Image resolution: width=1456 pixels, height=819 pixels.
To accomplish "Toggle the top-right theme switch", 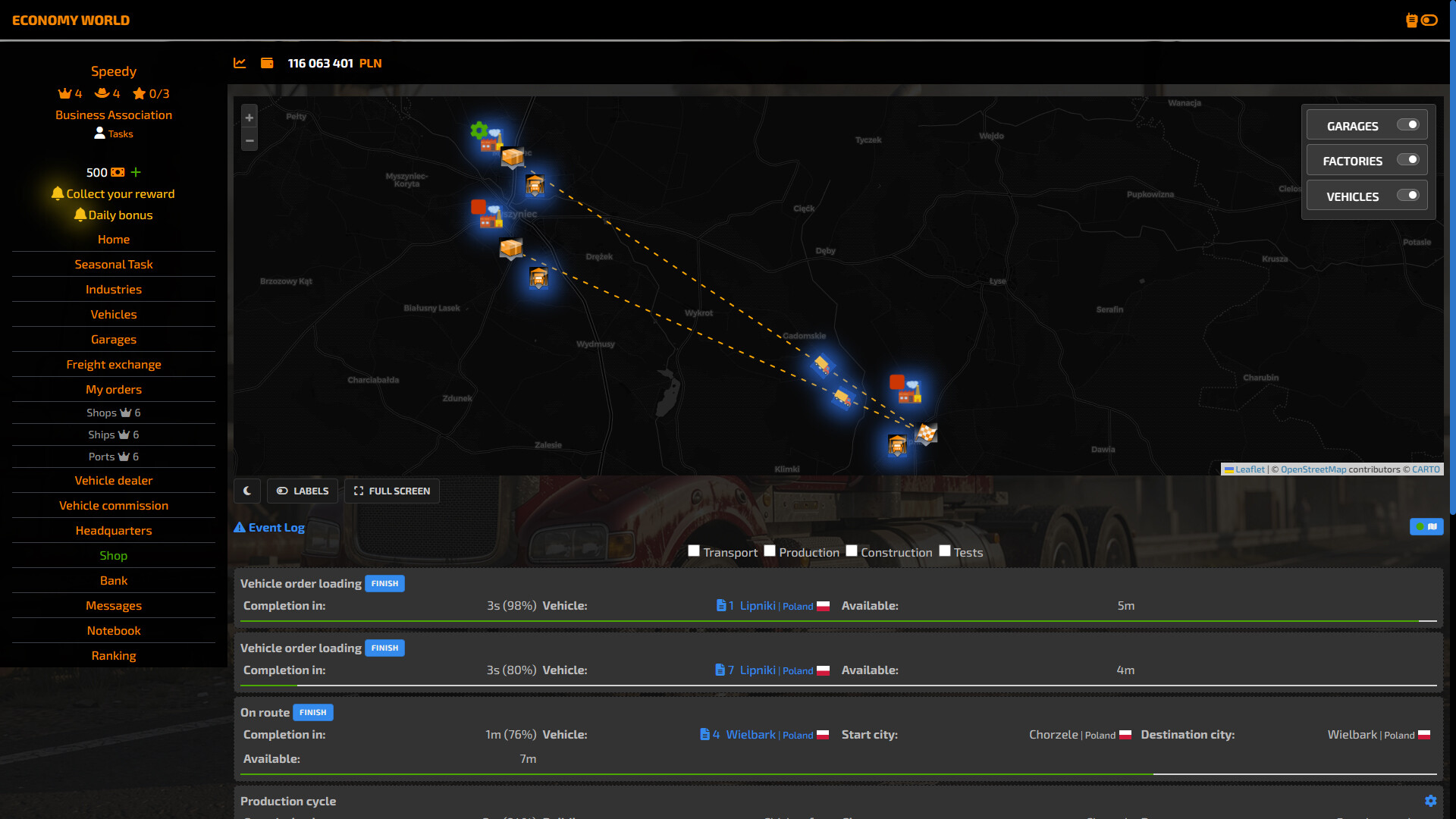I will pos(1429,20).
